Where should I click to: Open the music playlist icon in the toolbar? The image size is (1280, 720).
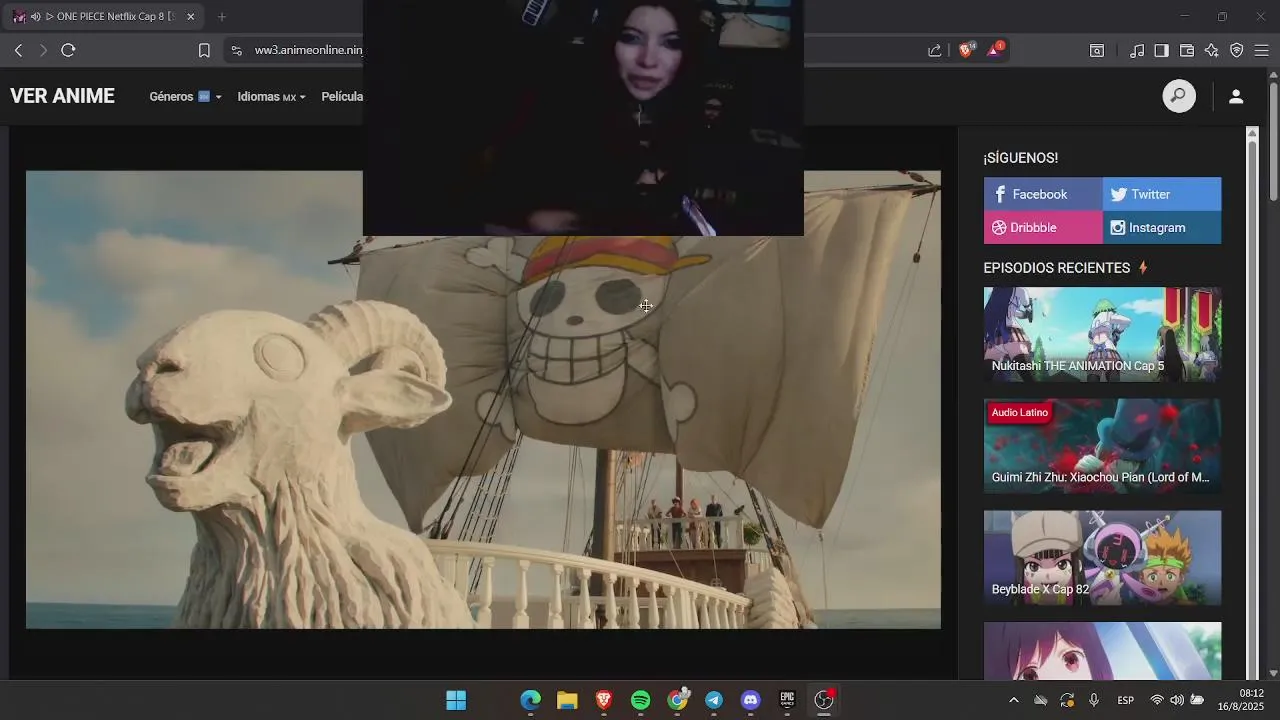1137,50
